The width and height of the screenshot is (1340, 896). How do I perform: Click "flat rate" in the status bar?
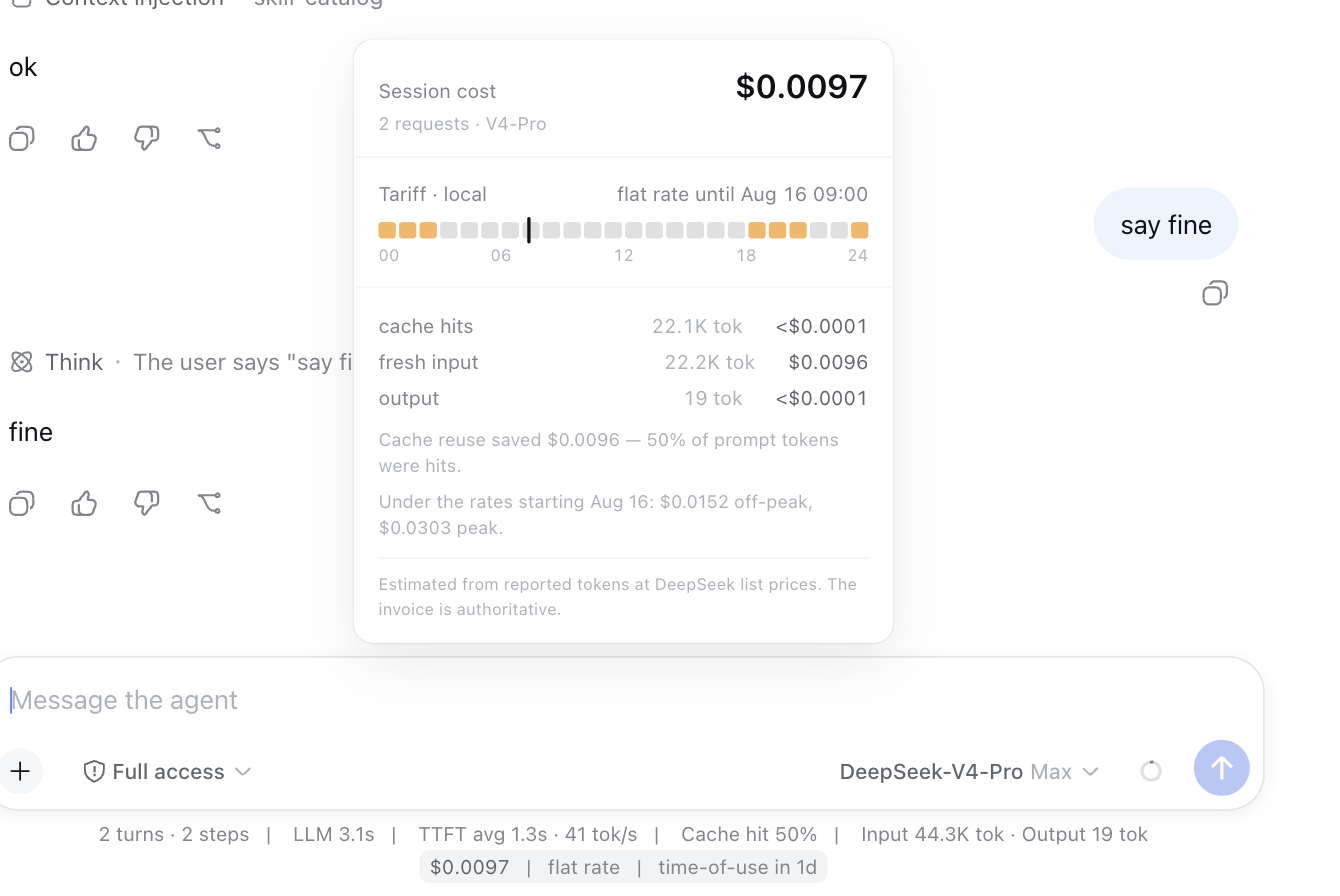point(583,867)
